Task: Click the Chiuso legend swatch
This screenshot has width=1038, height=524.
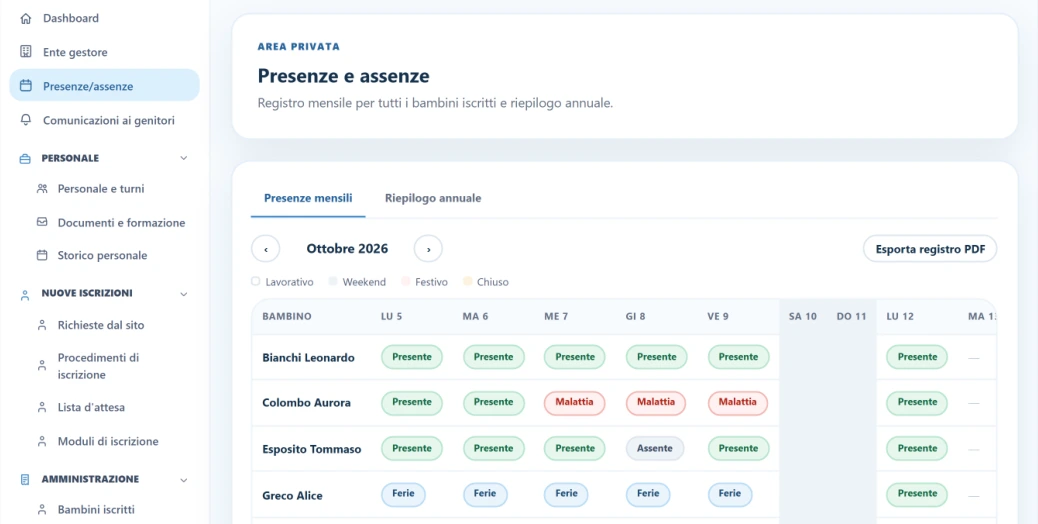Action: point(467,281)
